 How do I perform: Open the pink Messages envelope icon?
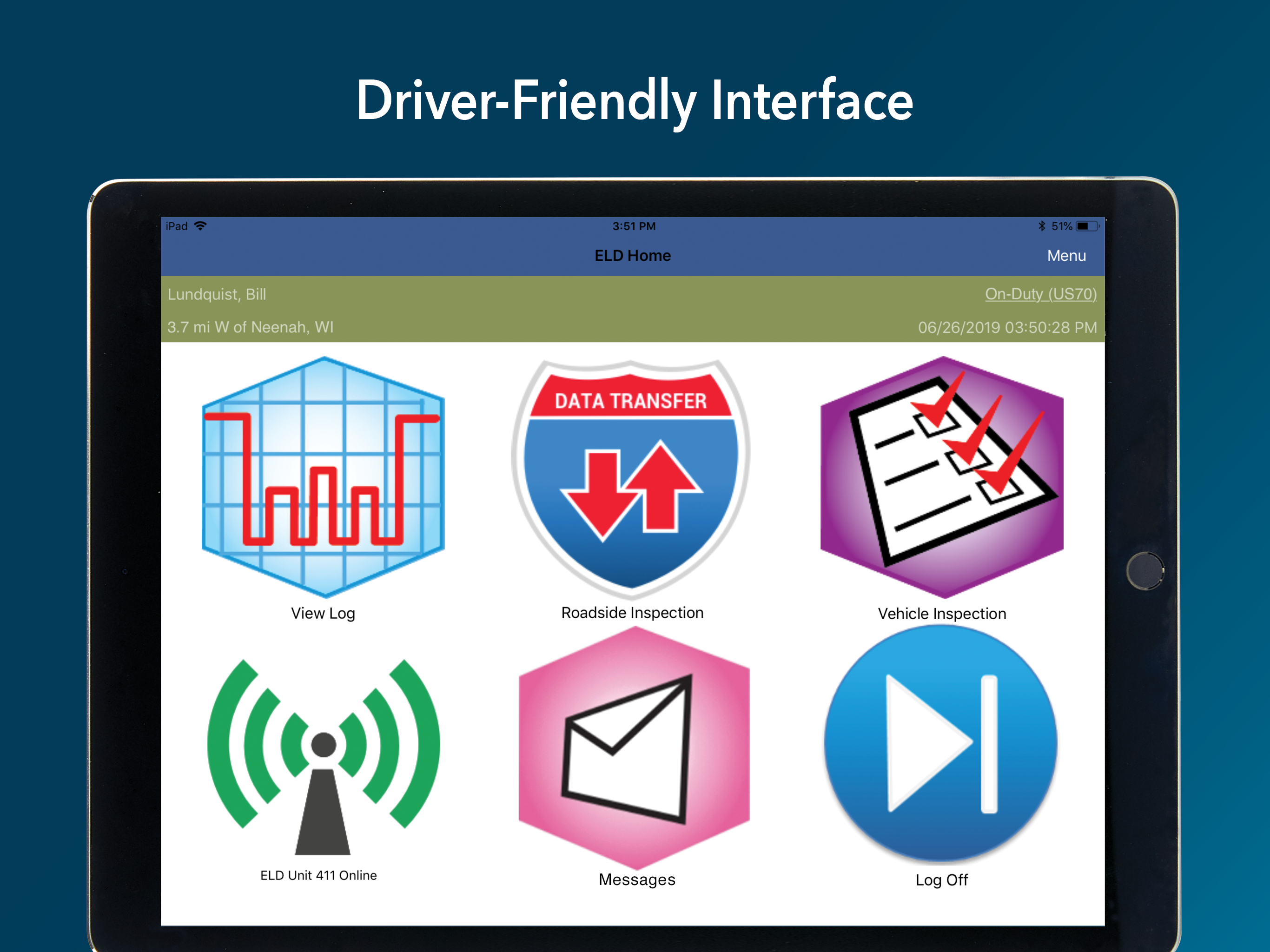tap(634, 748)
